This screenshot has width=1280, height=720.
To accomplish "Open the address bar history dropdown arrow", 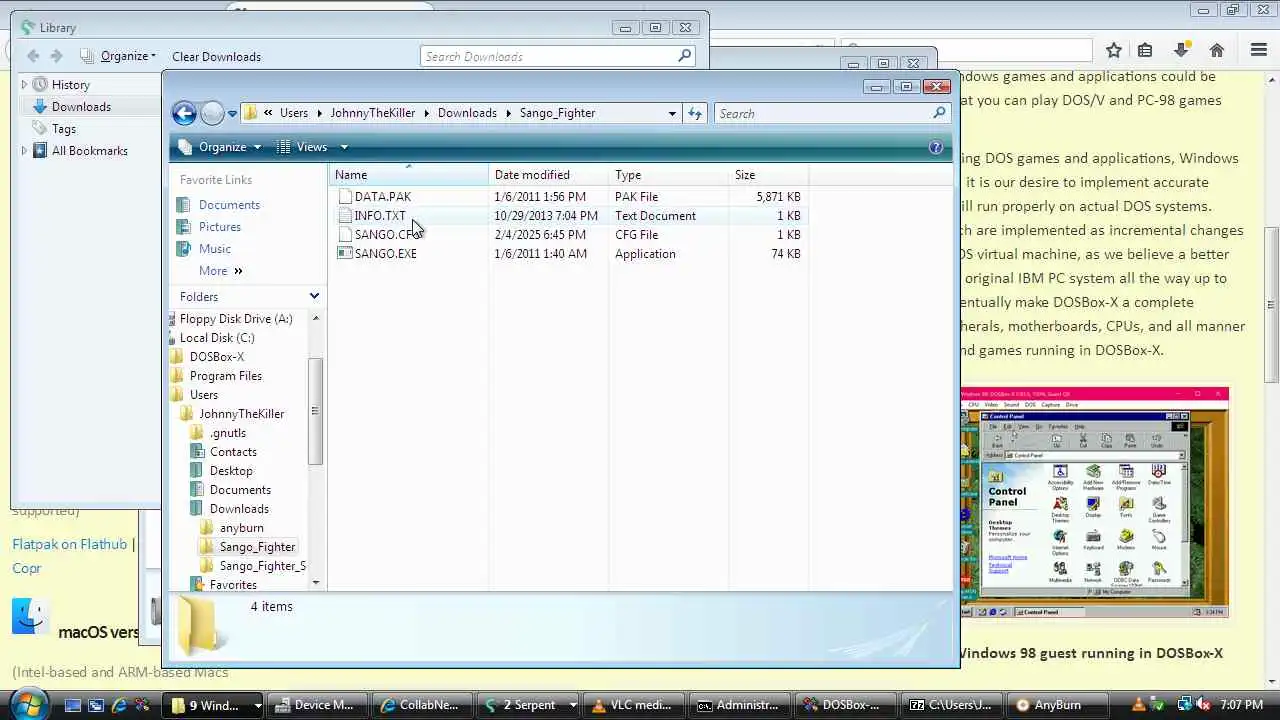I will tap(672, 113).
